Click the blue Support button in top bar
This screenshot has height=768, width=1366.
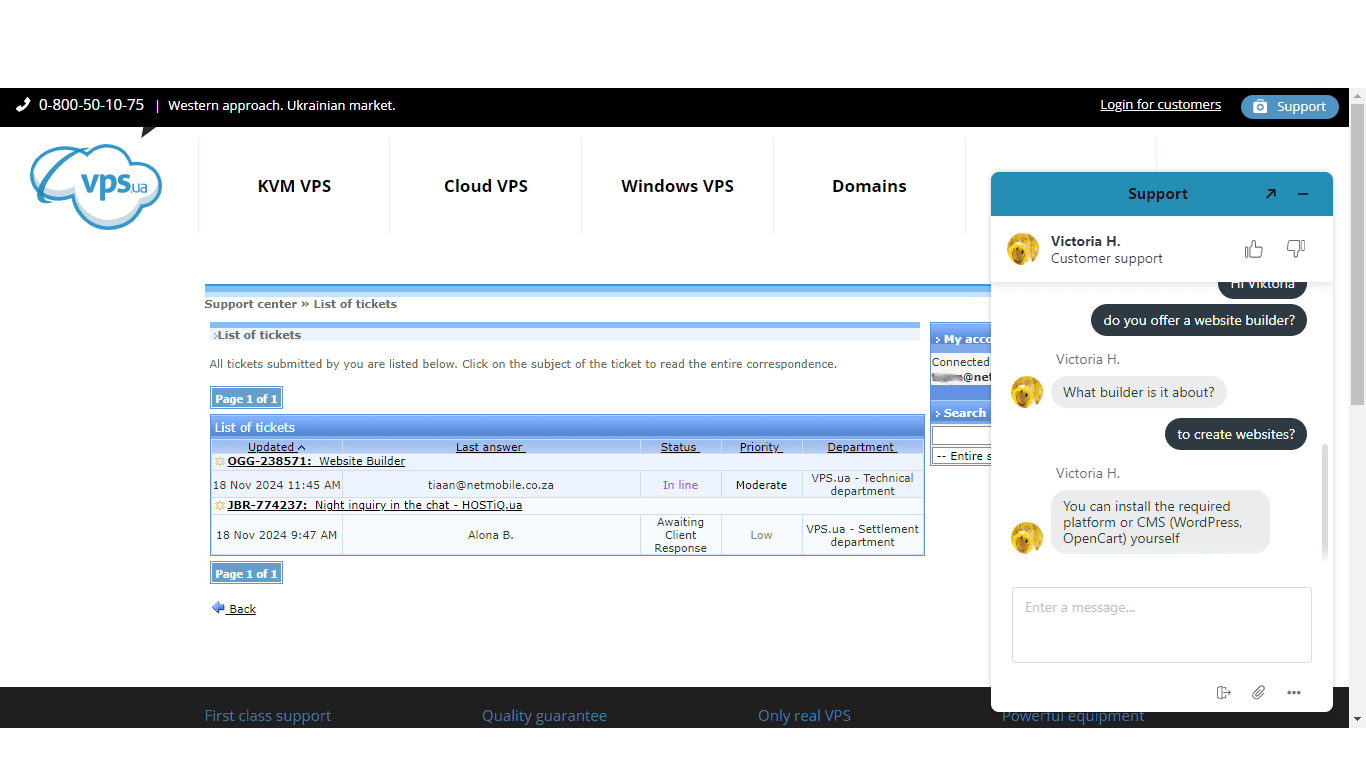pos(1290,107)
